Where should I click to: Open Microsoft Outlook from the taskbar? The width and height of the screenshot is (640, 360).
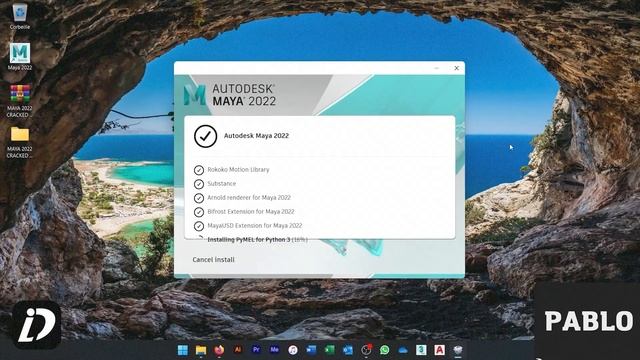point(348,350)
